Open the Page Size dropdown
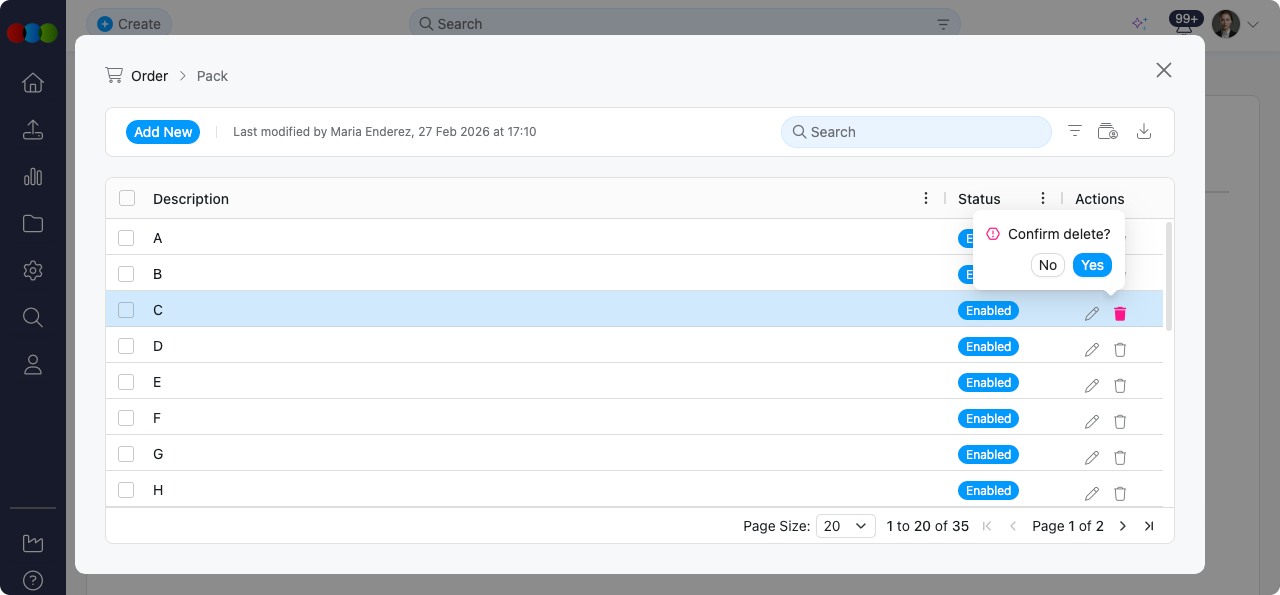This screenshot has width=1280, height=595. tap(846, 526)
